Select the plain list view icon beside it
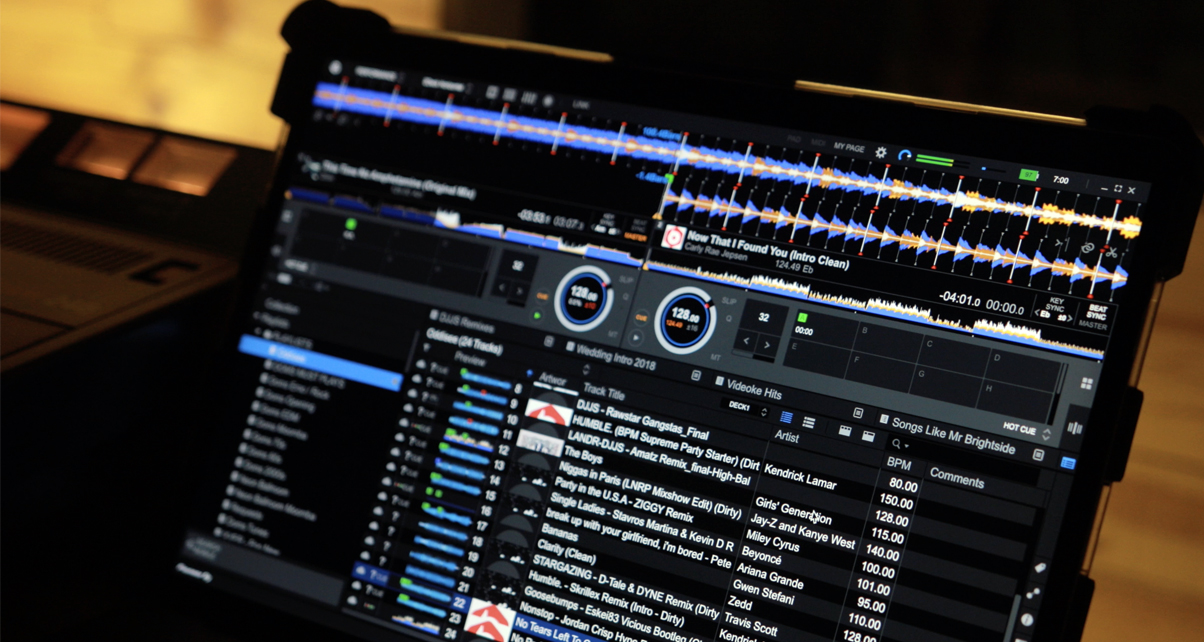Image resolution: width=1204 pixels, height=642 pixels. (808, 424)
